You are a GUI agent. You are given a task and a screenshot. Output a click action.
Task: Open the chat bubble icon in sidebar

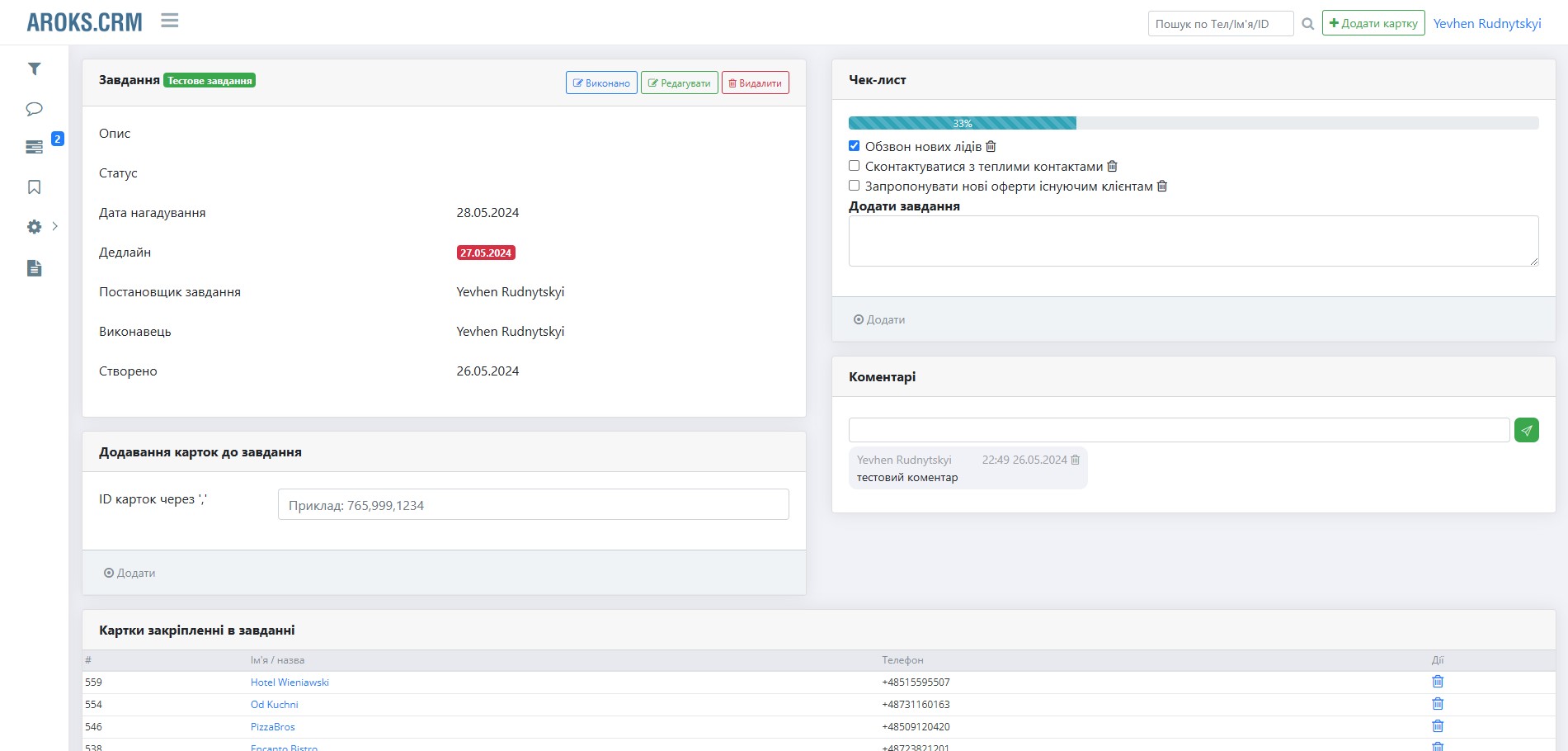(34, 109)
